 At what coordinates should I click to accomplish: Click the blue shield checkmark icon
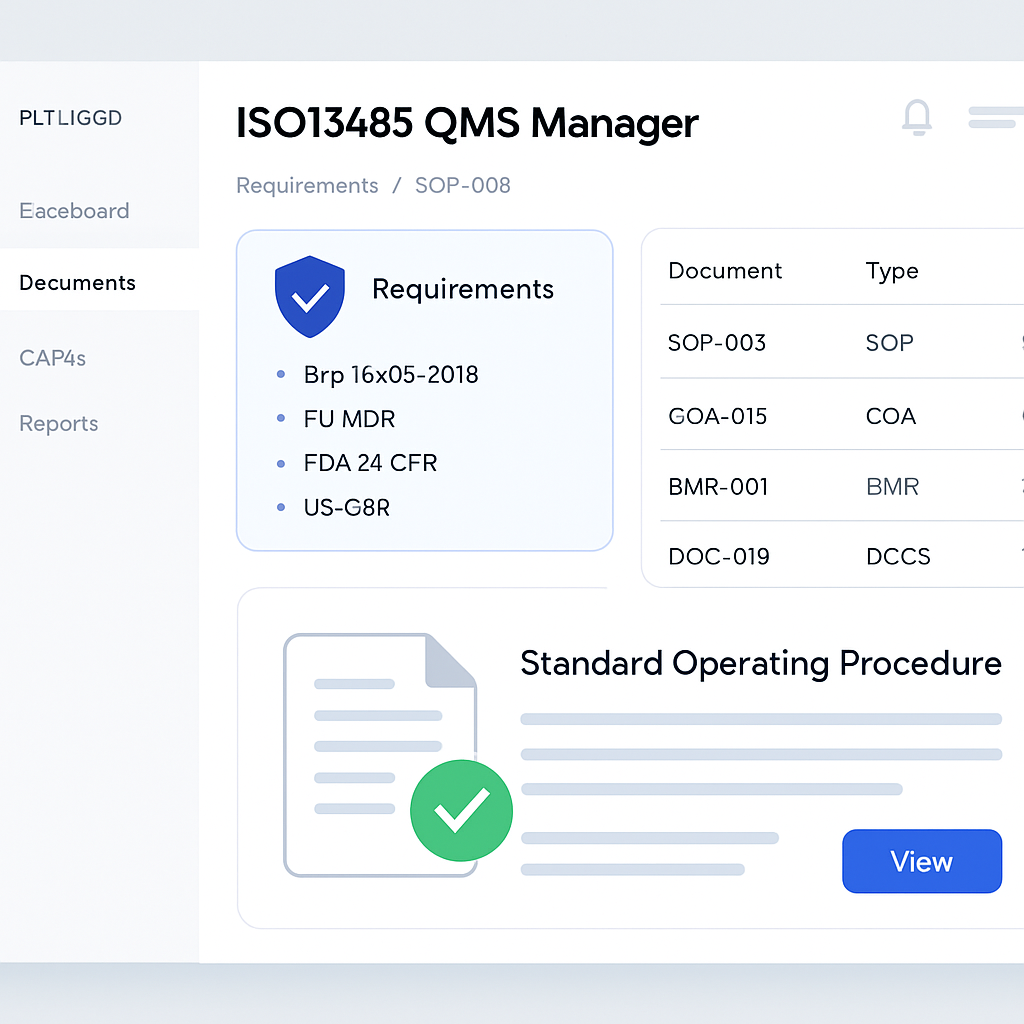[310, 296]
